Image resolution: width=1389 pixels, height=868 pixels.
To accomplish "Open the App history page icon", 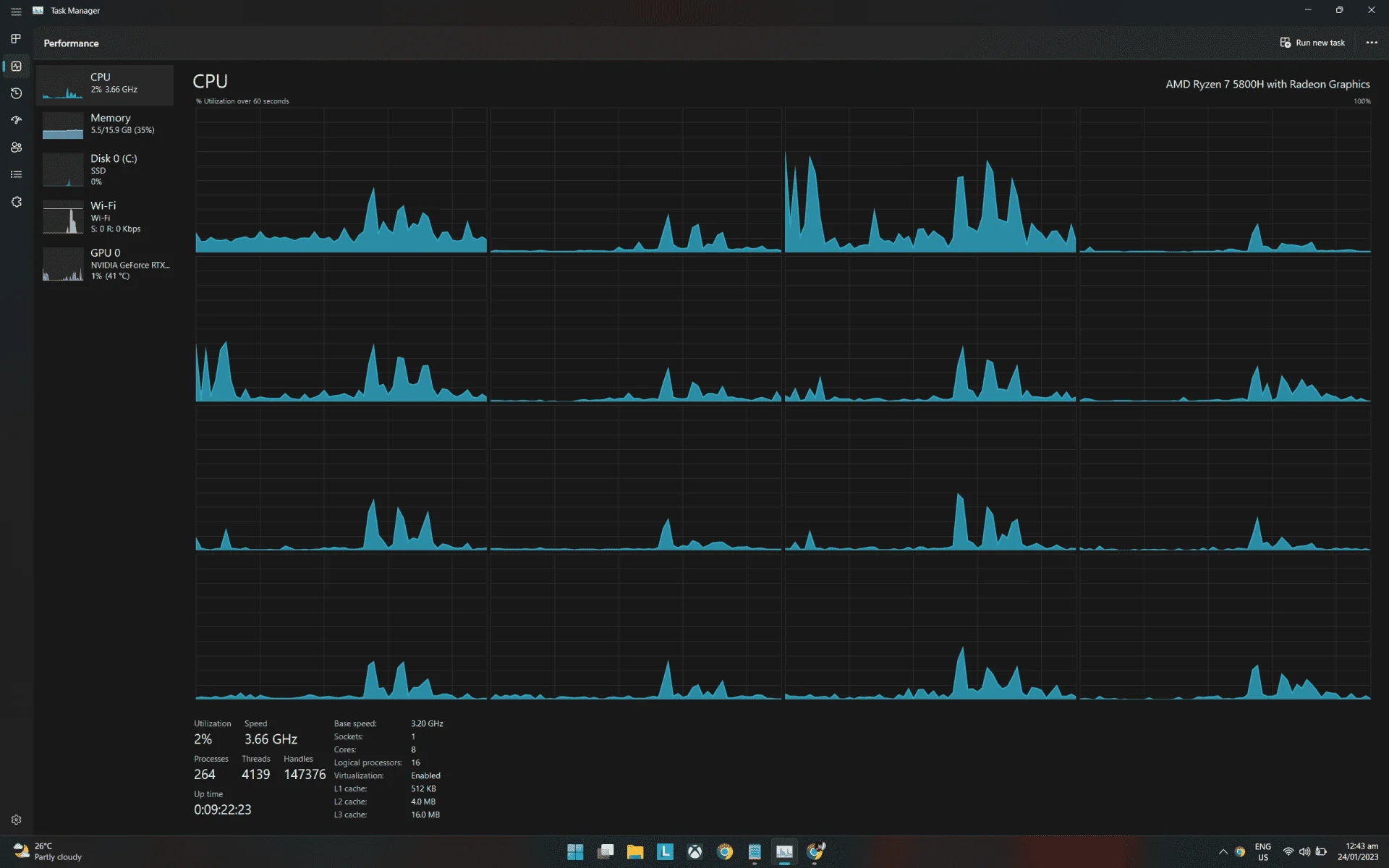I will point(16,93).
